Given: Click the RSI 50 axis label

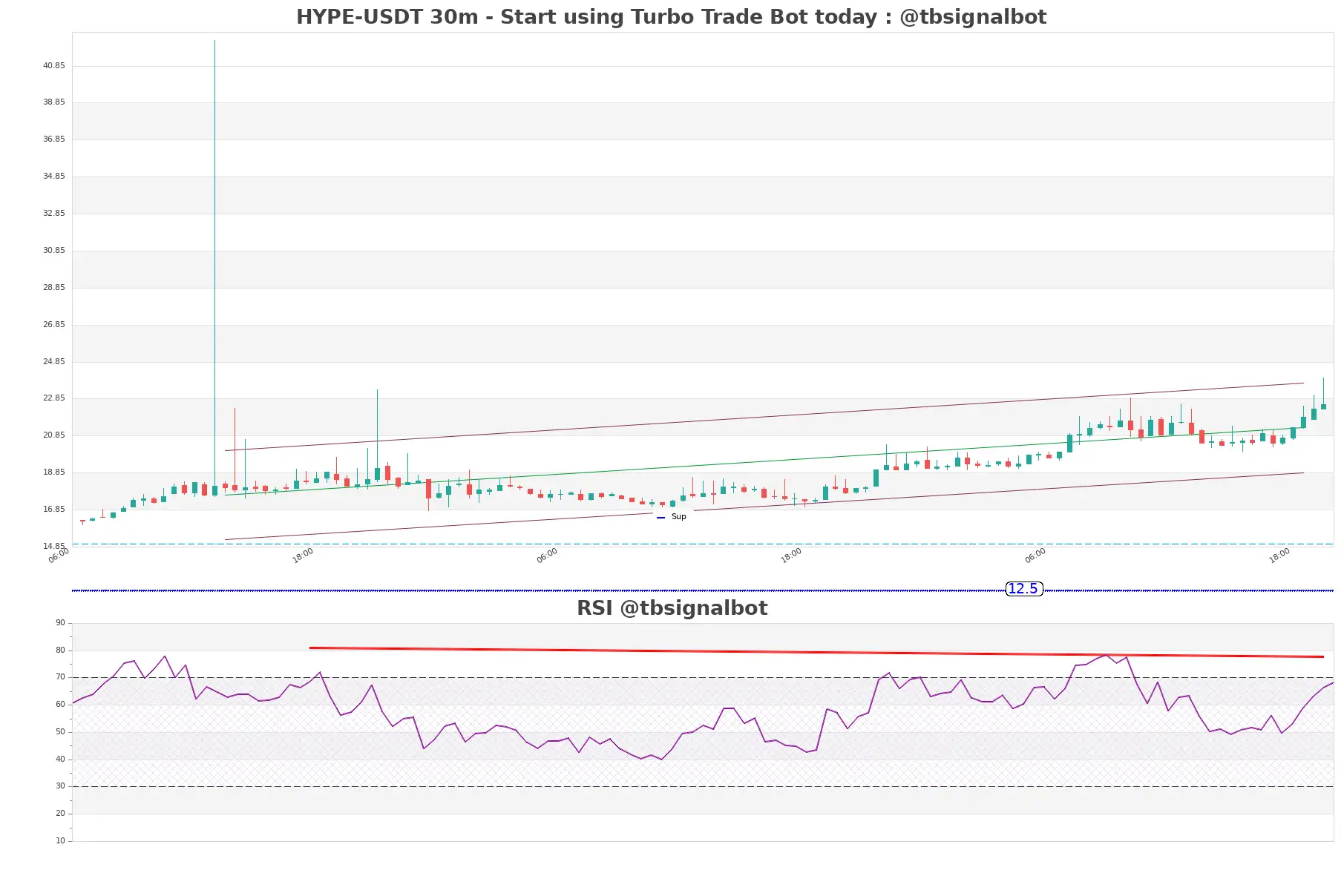Looking at the screenshot, I should coord(60,732).
